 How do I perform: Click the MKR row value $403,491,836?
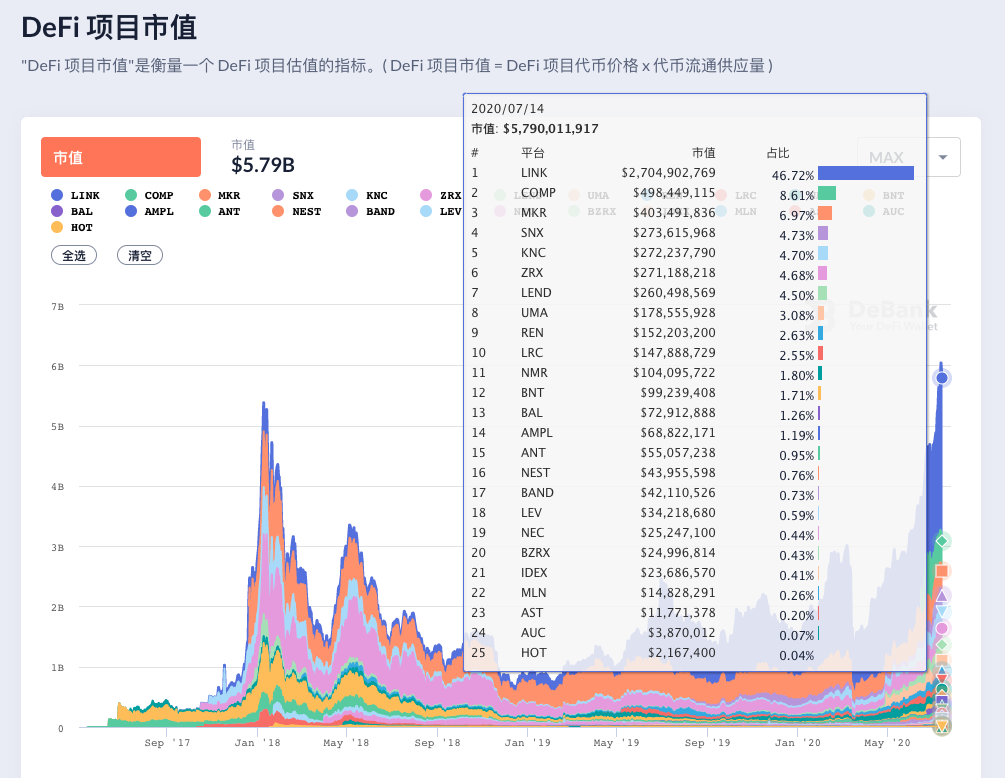pos(674,213)
